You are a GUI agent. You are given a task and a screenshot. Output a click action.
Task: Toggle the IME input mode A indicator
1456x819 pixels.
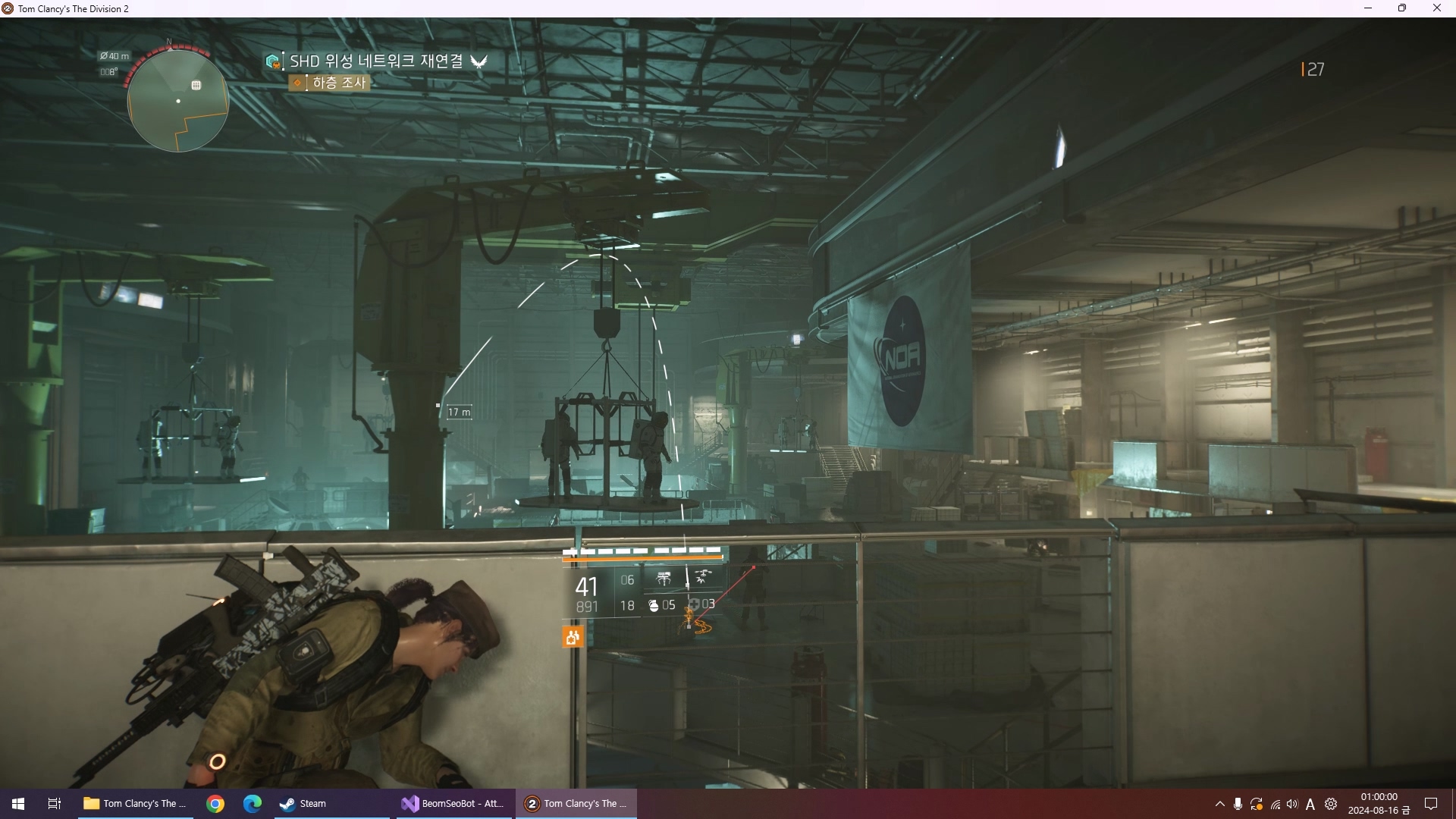pos(1310,804)
